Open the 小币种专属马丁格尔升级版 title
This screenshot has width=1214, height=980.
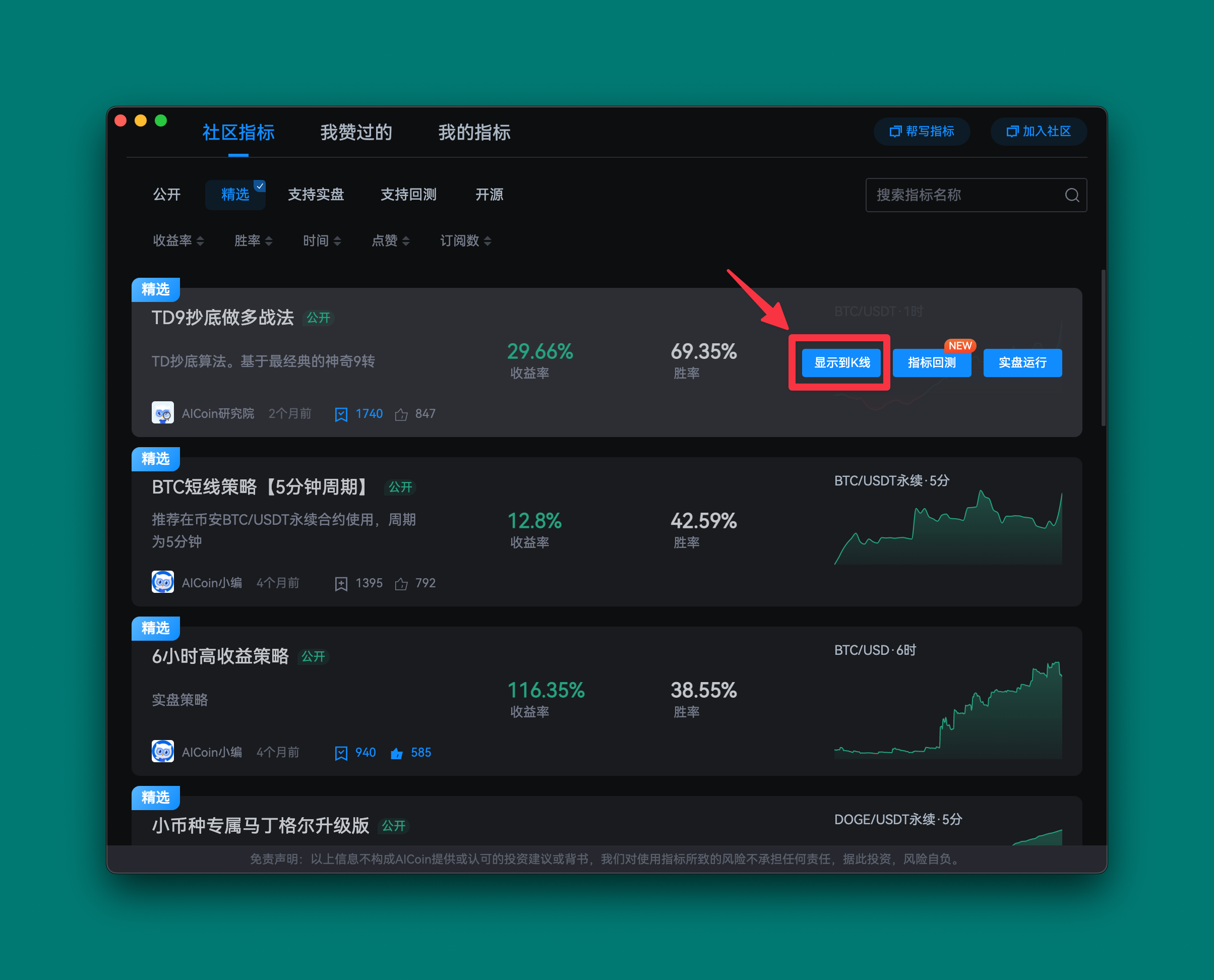click(x=260, y=826)
